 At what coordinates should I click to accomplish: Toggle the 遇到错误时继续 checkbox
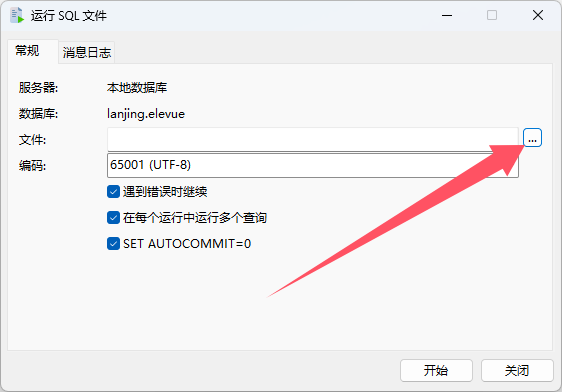pyautogui.click(x=113, y=192)
